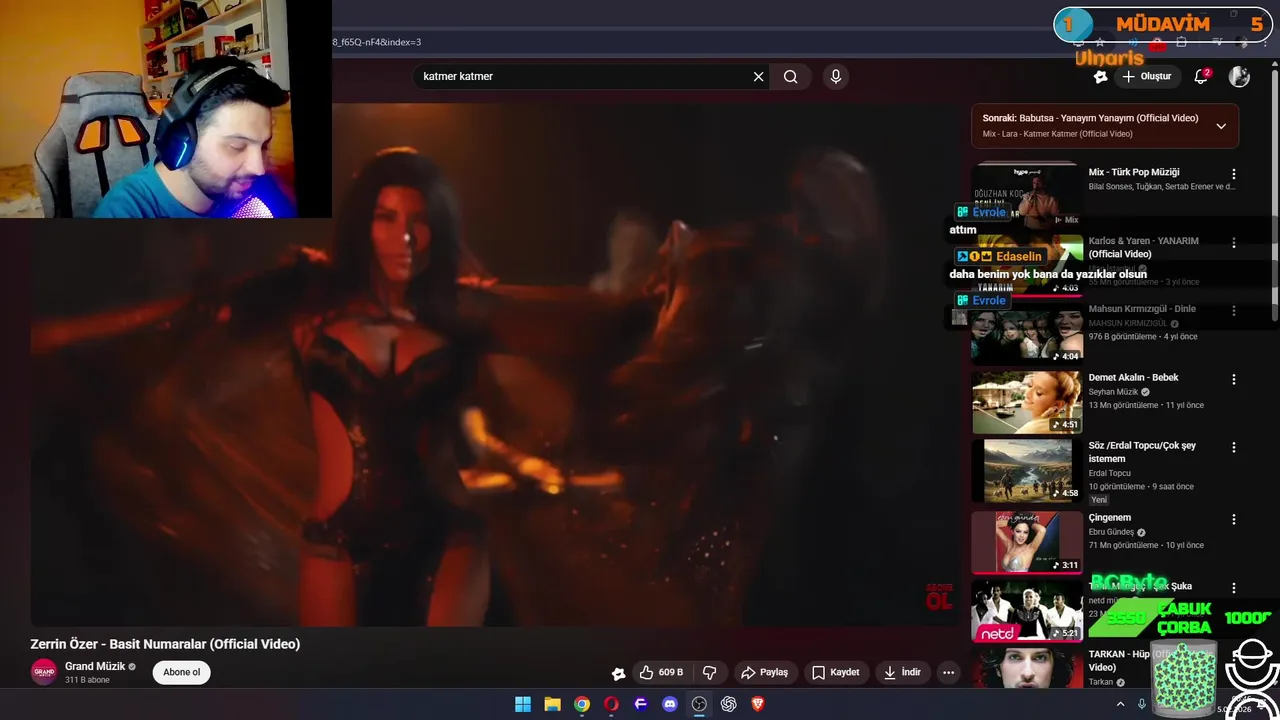Dislike the Zerrin Özer video

coord(710,672)
